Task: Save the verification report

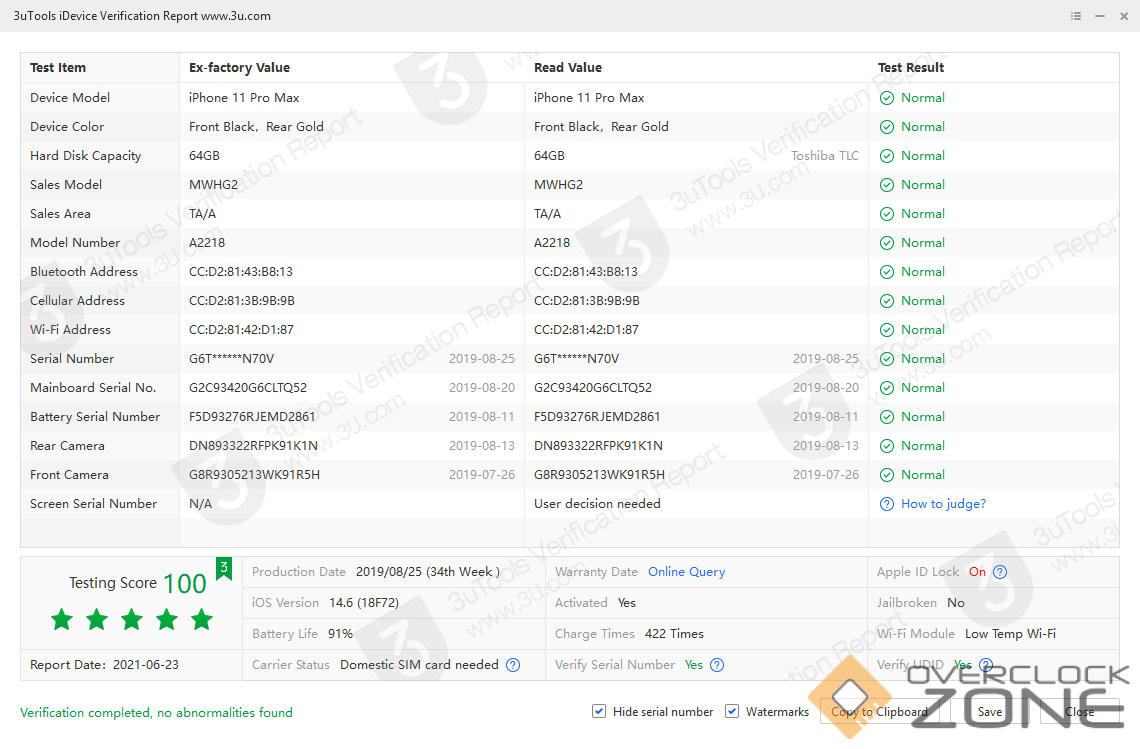Action: [x=989, y=712]
